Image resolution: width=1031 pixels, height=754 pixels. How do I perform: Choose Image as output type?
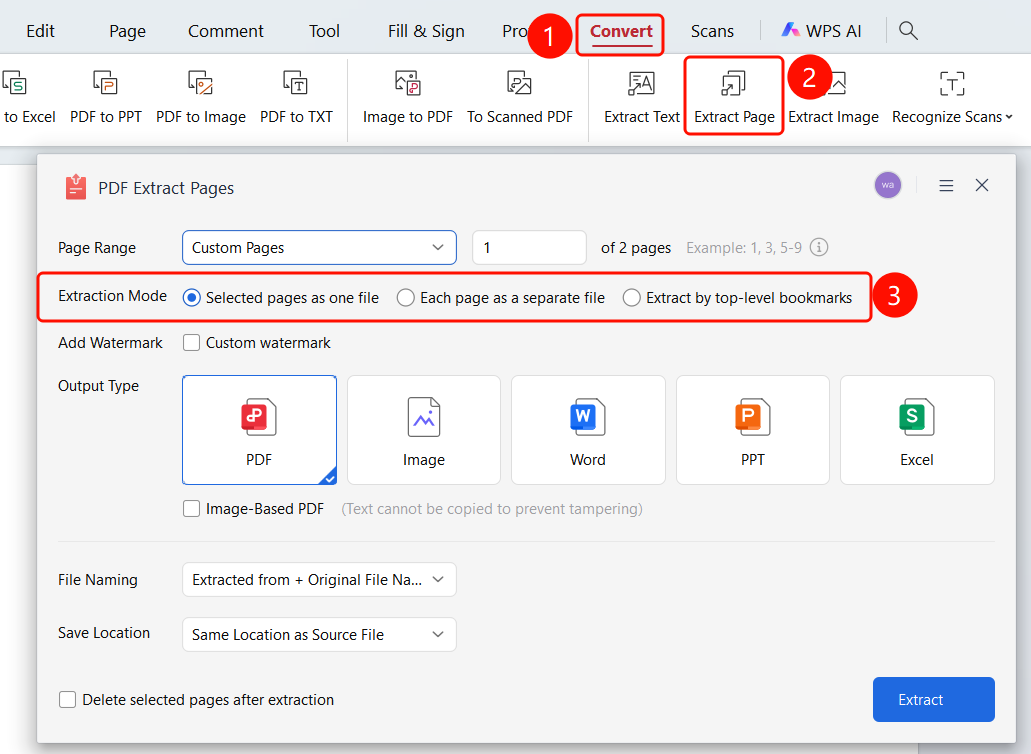tap(423, 430)
